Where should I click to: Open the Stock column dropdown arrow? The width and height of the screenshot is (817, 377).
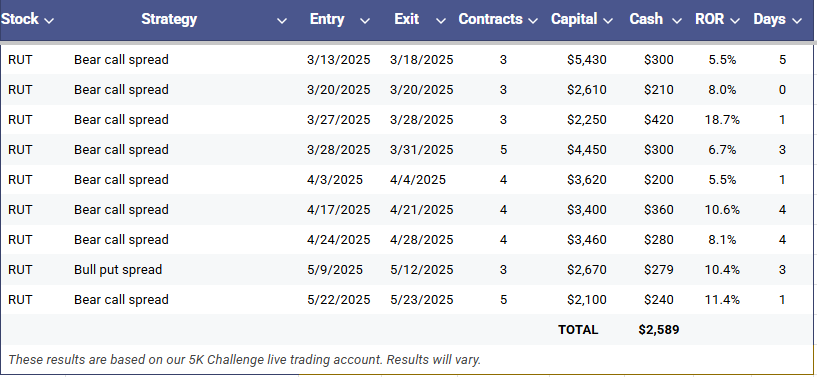(x=49, y=21)
